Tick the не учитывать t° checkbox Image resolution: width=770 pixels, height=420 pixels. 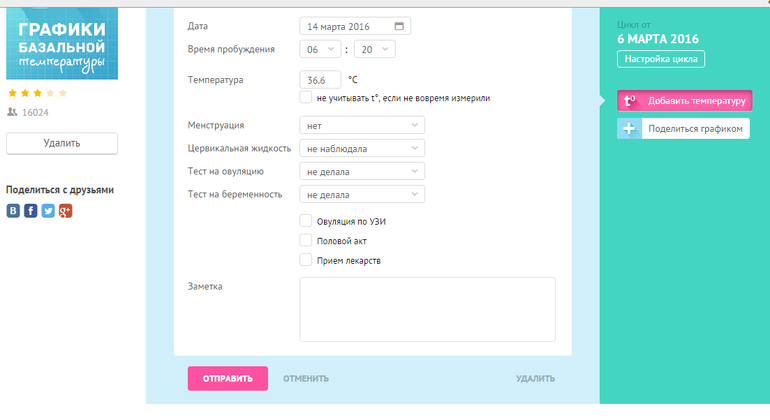(306, 98)
